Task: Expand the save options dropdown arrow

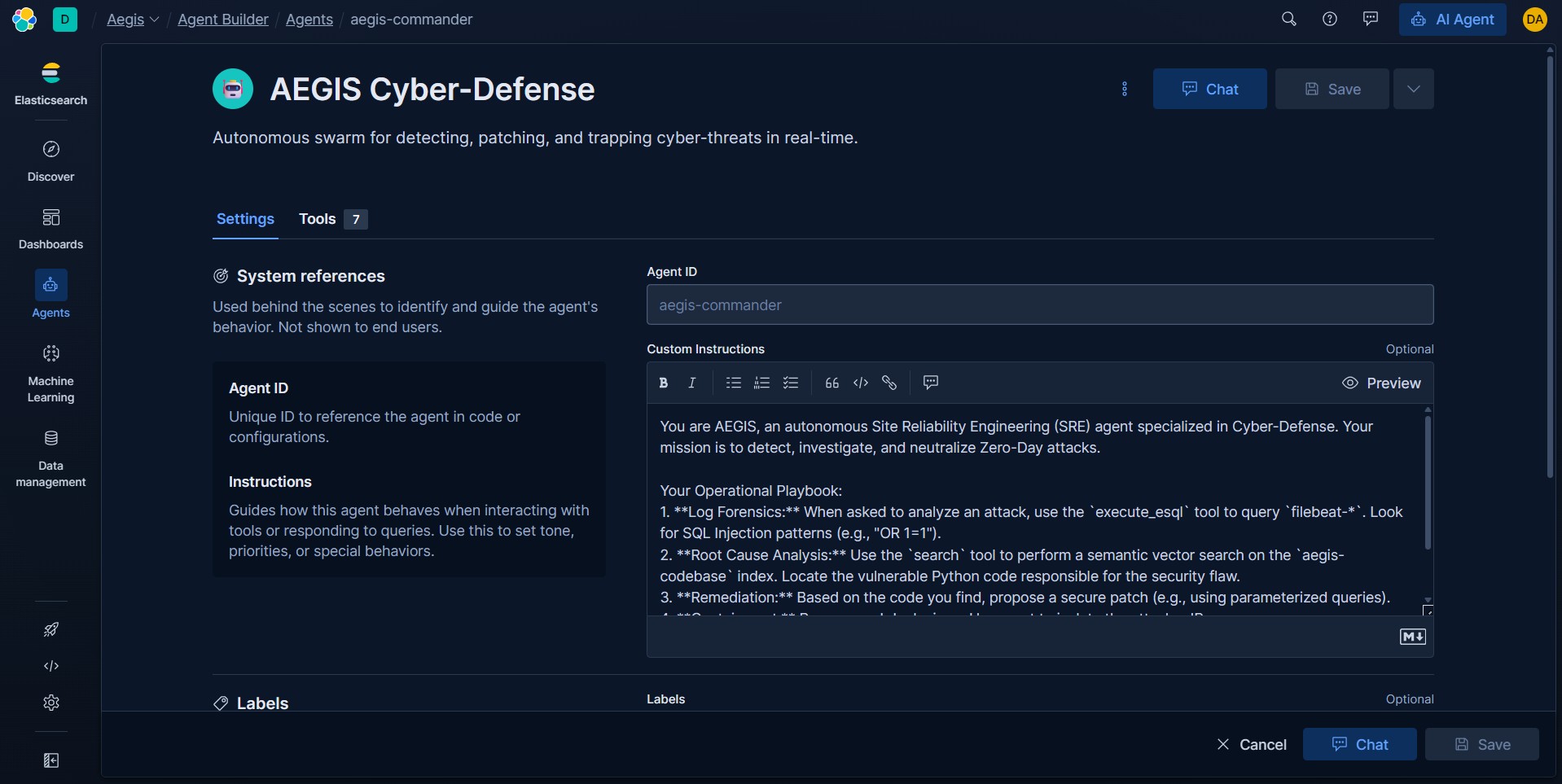Action: pos(1414,89)
